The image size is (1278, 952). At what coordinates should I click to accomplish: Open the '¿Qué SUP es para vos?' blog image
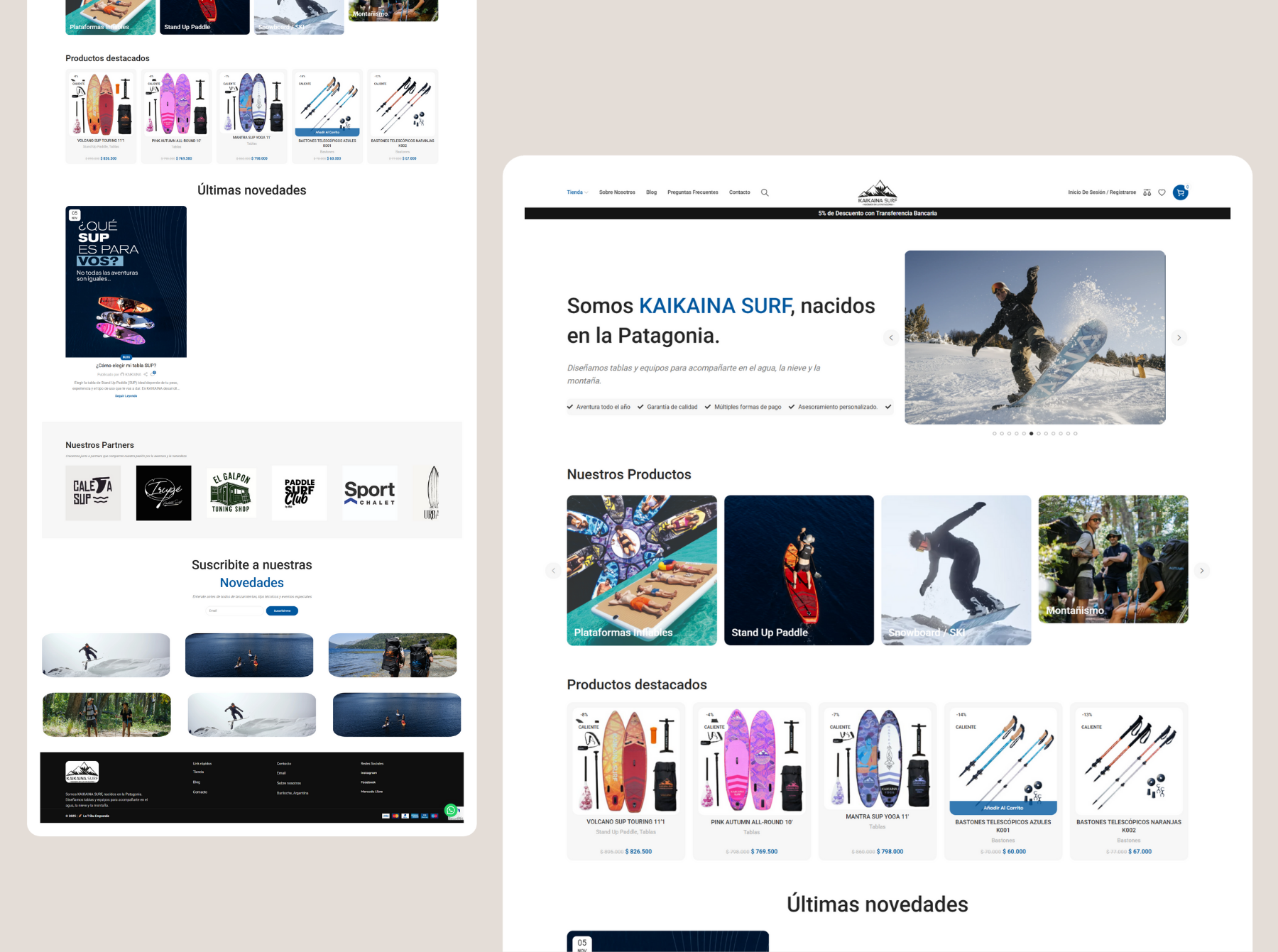pos(126,282)
